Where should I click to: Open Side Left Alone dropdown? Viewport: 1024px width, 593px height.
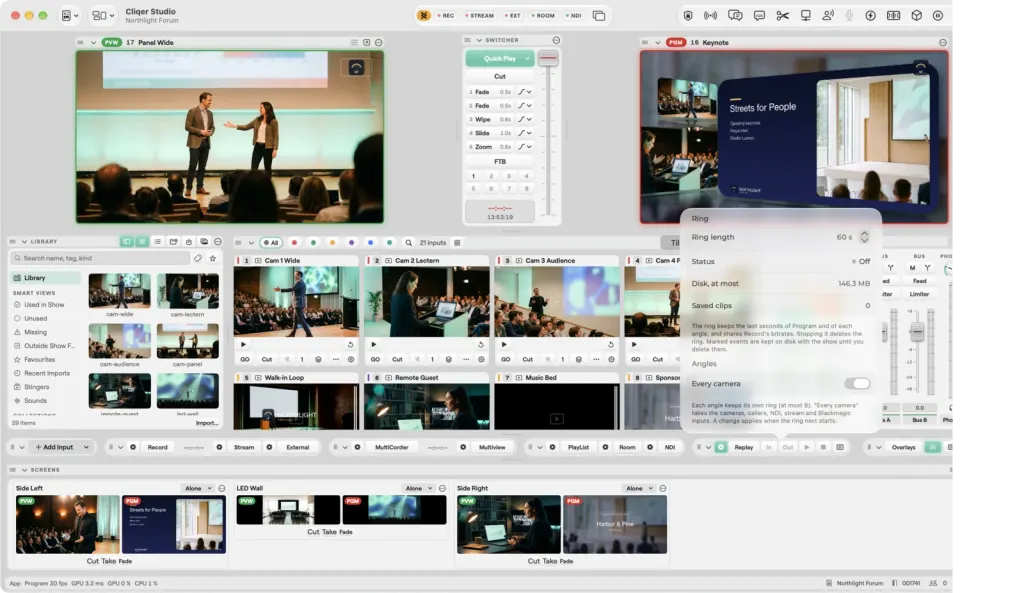tap(198, 489)
